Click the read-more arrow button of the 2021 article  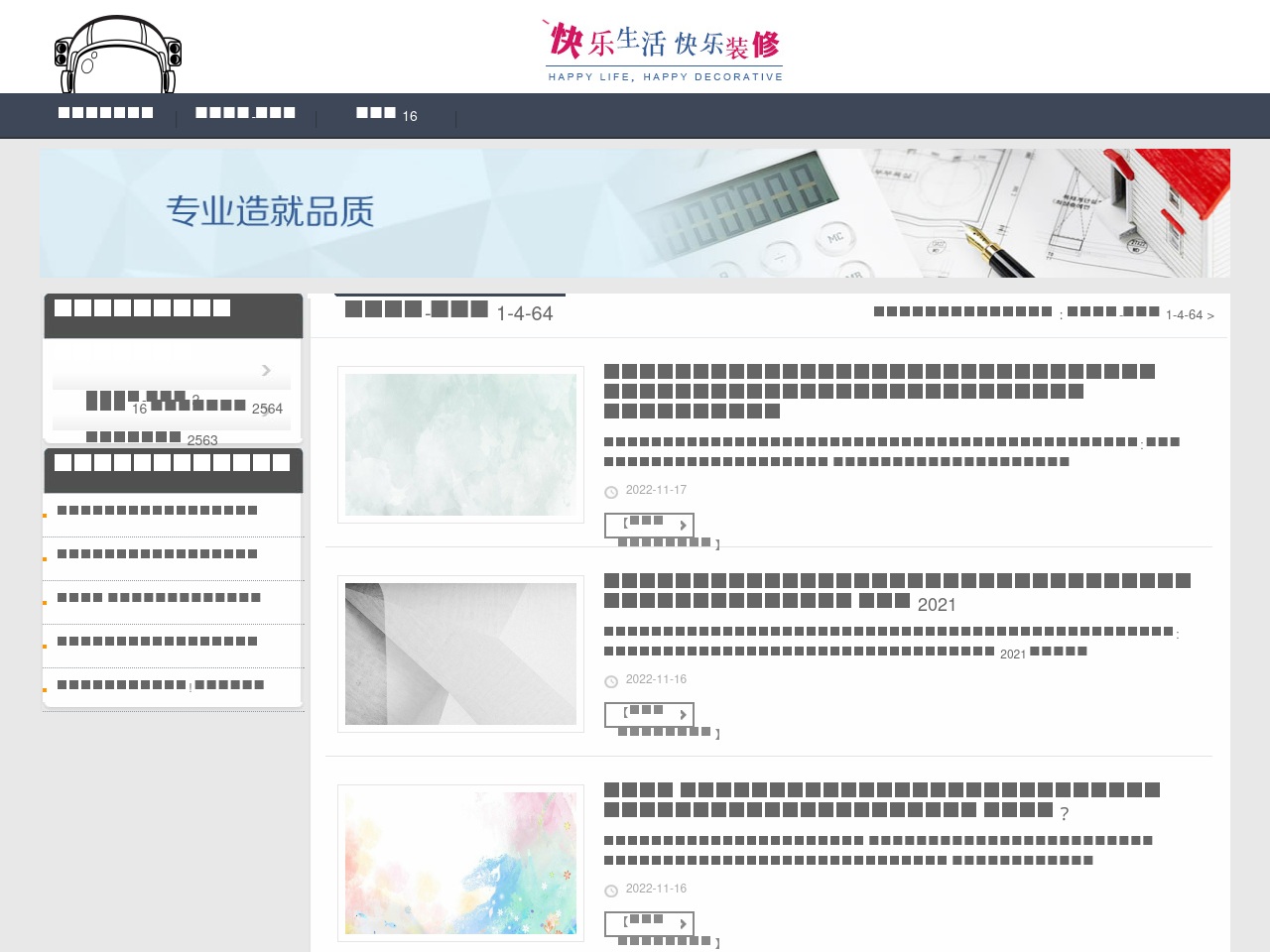pos(650,715)
